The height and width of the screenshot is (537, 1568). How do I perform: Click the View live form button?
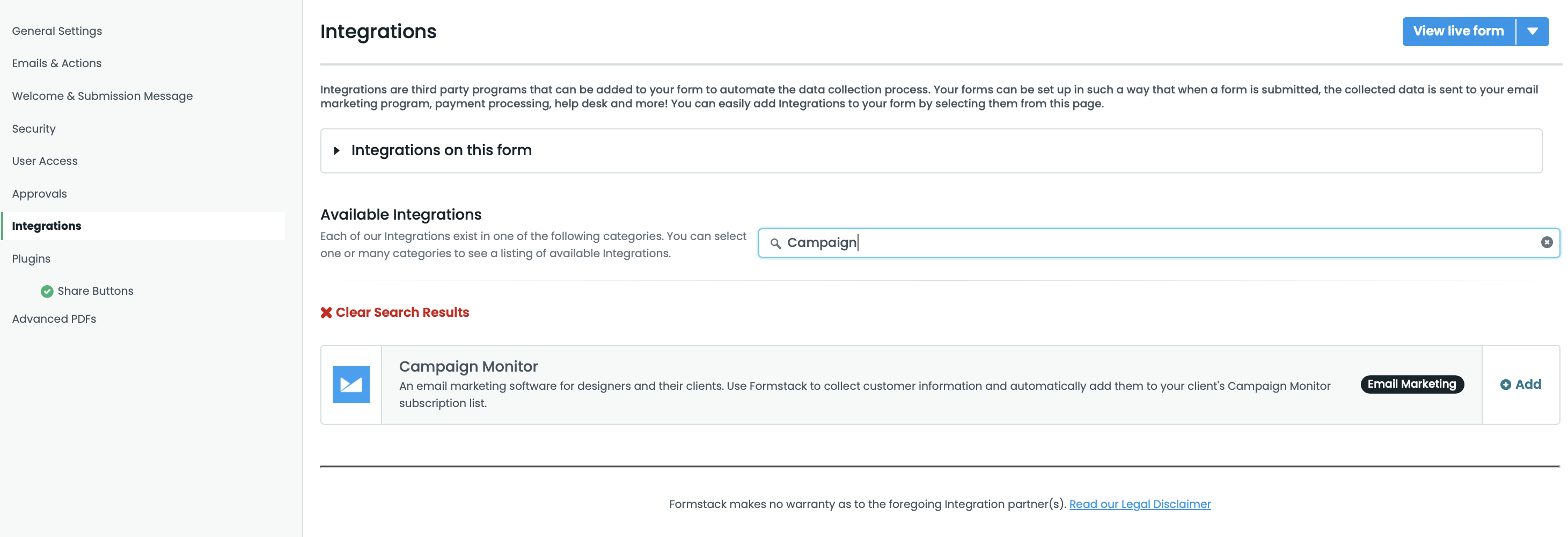pos(1458,32)
